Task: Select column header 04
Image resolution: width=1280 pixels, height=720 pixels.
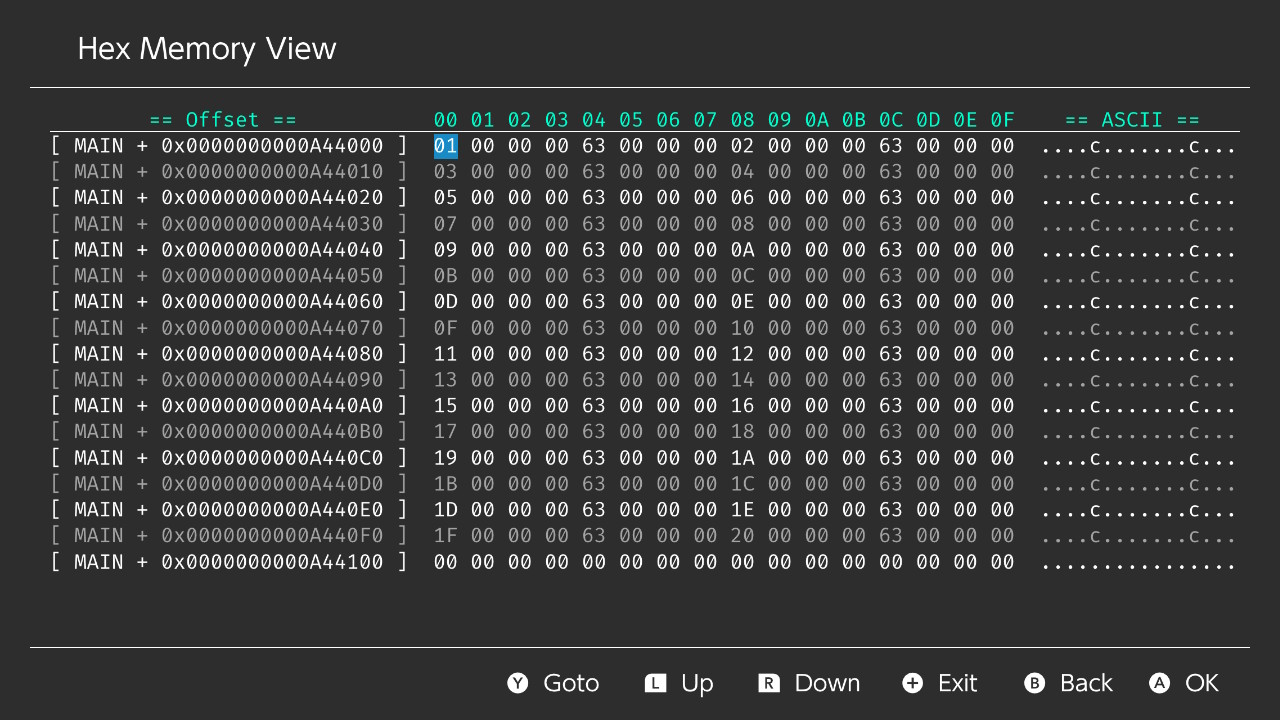Action: click(x=594, y=120)
